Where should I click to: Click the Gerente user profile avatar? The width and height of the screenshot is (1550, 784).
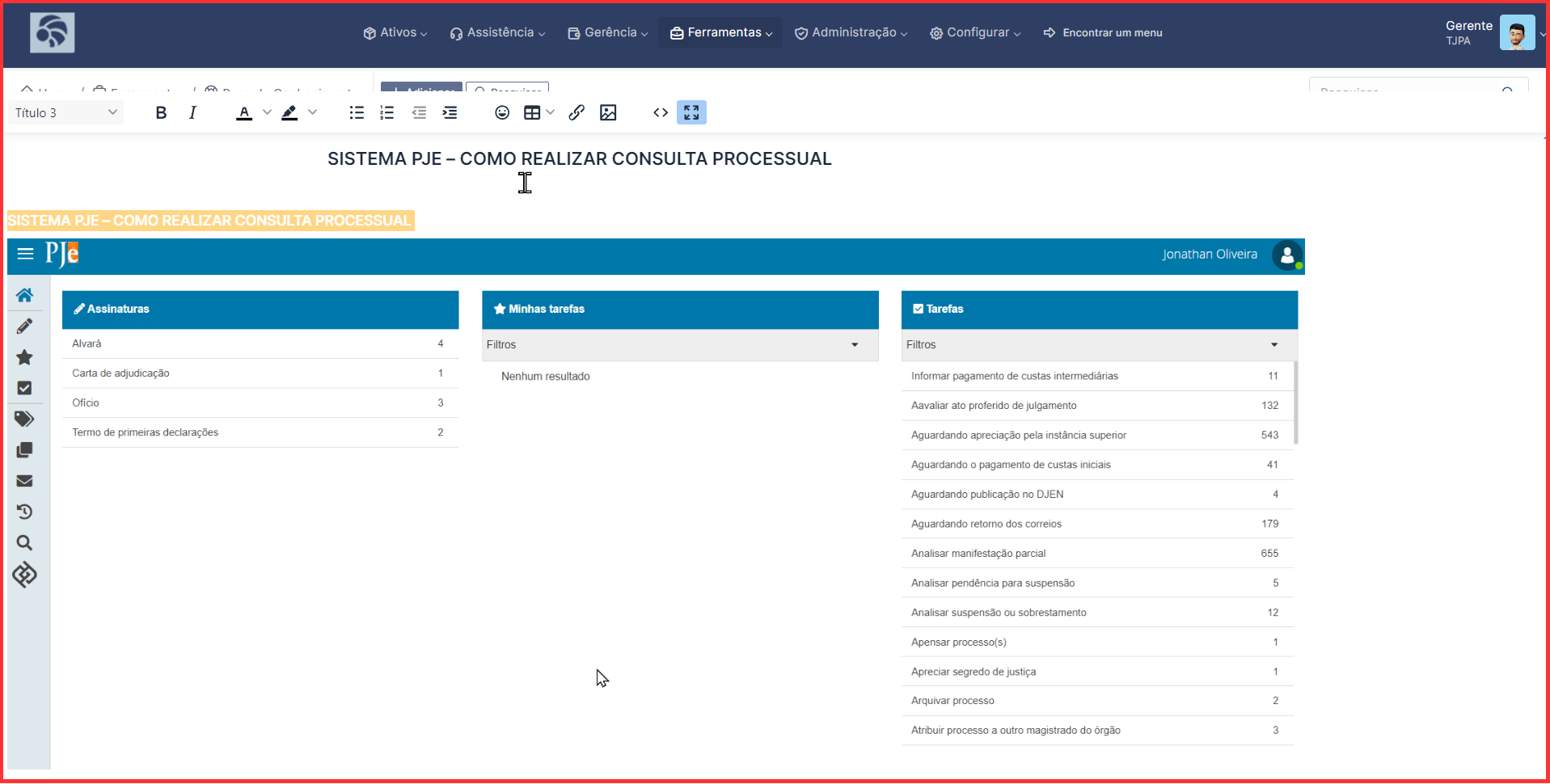(x=1517, y=33)
